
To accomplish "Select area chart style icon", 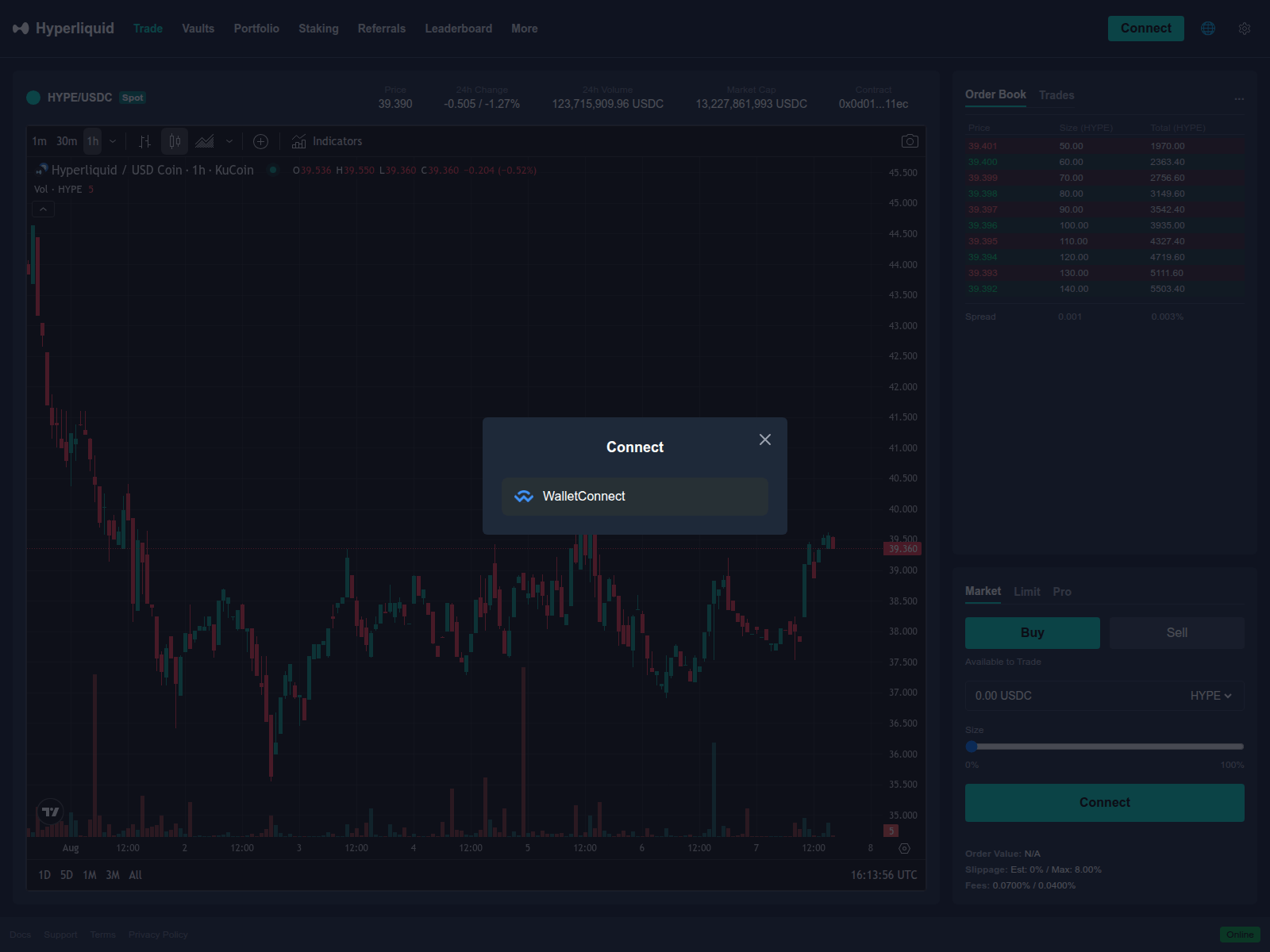I will (205, 141).
